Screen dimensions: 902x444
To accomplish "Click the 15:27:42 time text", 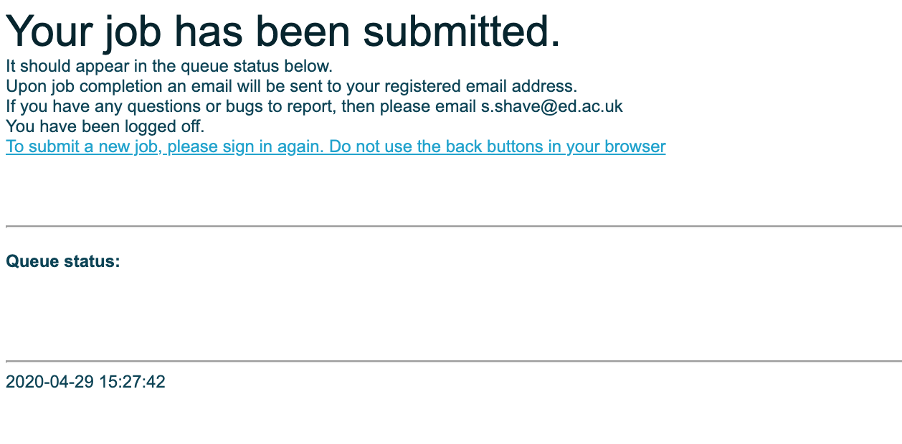I will [x=132, y=382].
